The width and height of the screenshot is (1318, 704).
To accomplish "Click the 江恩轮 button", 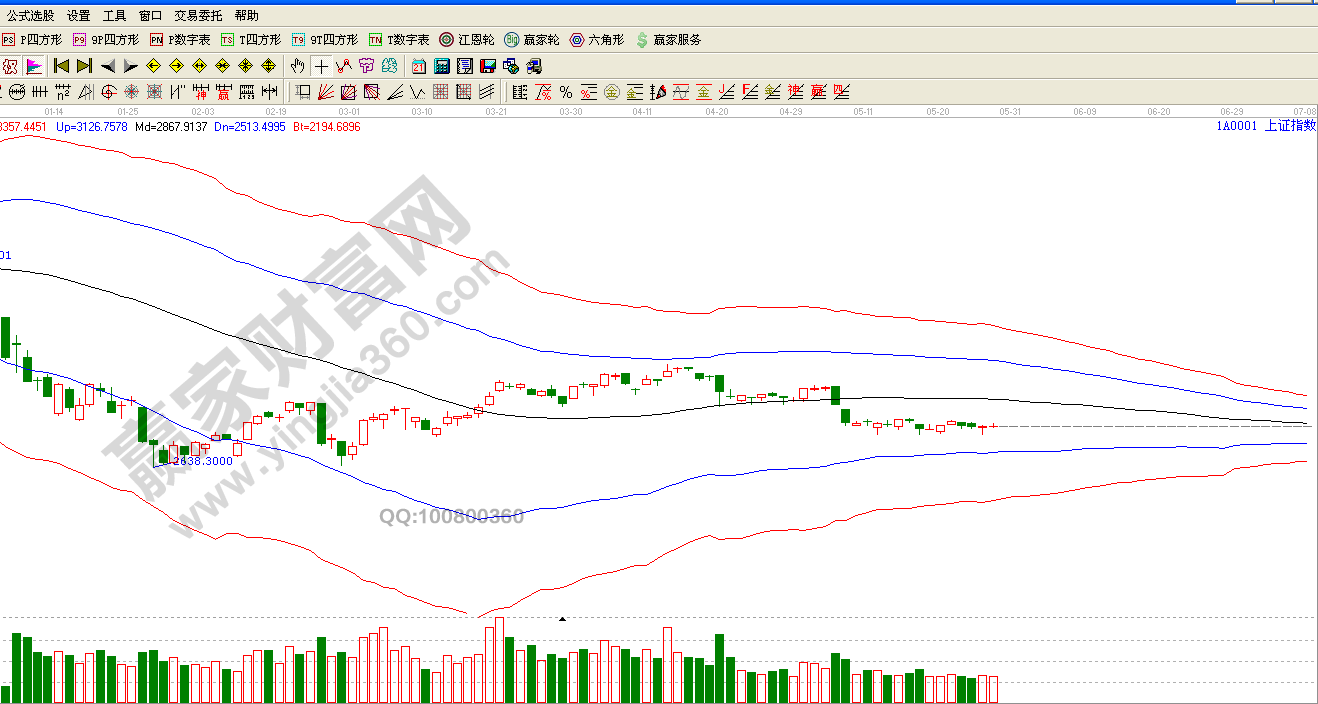I will [467, 40].
